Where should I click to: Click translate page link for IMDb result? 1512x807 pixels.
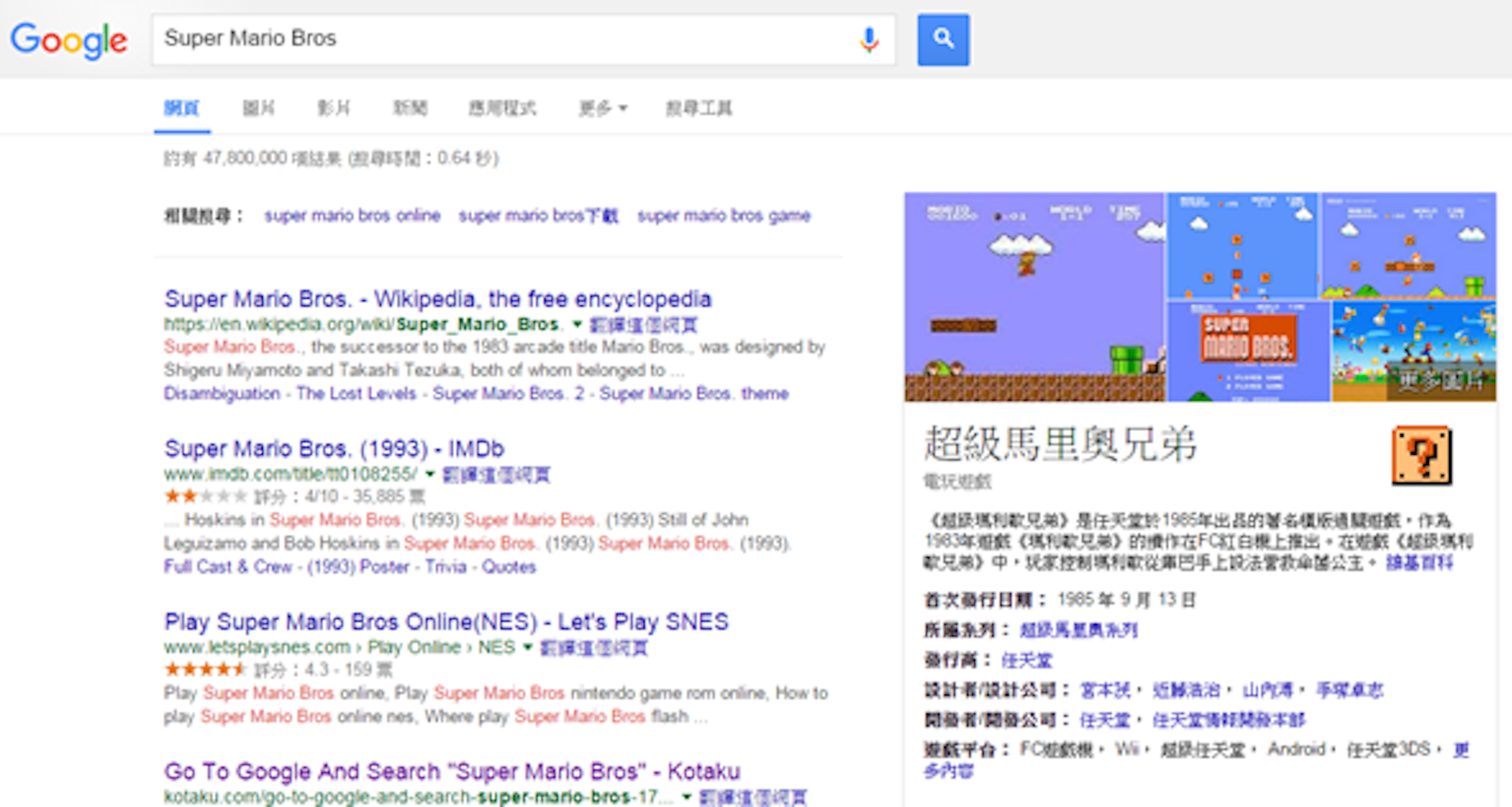click(496, 474)
